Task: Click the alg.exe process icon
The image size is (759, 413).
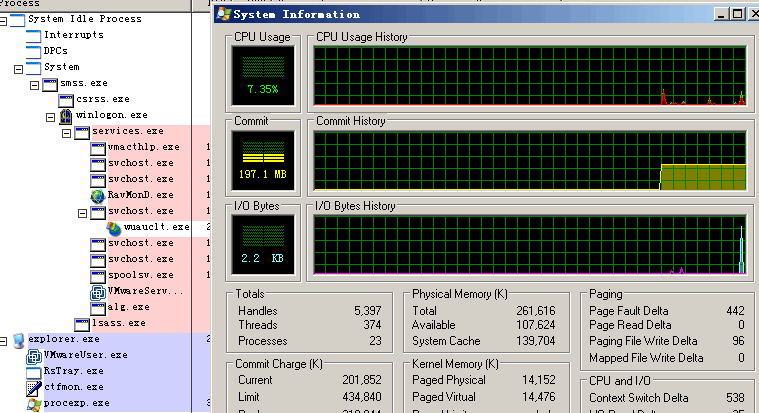Action: 97,308
